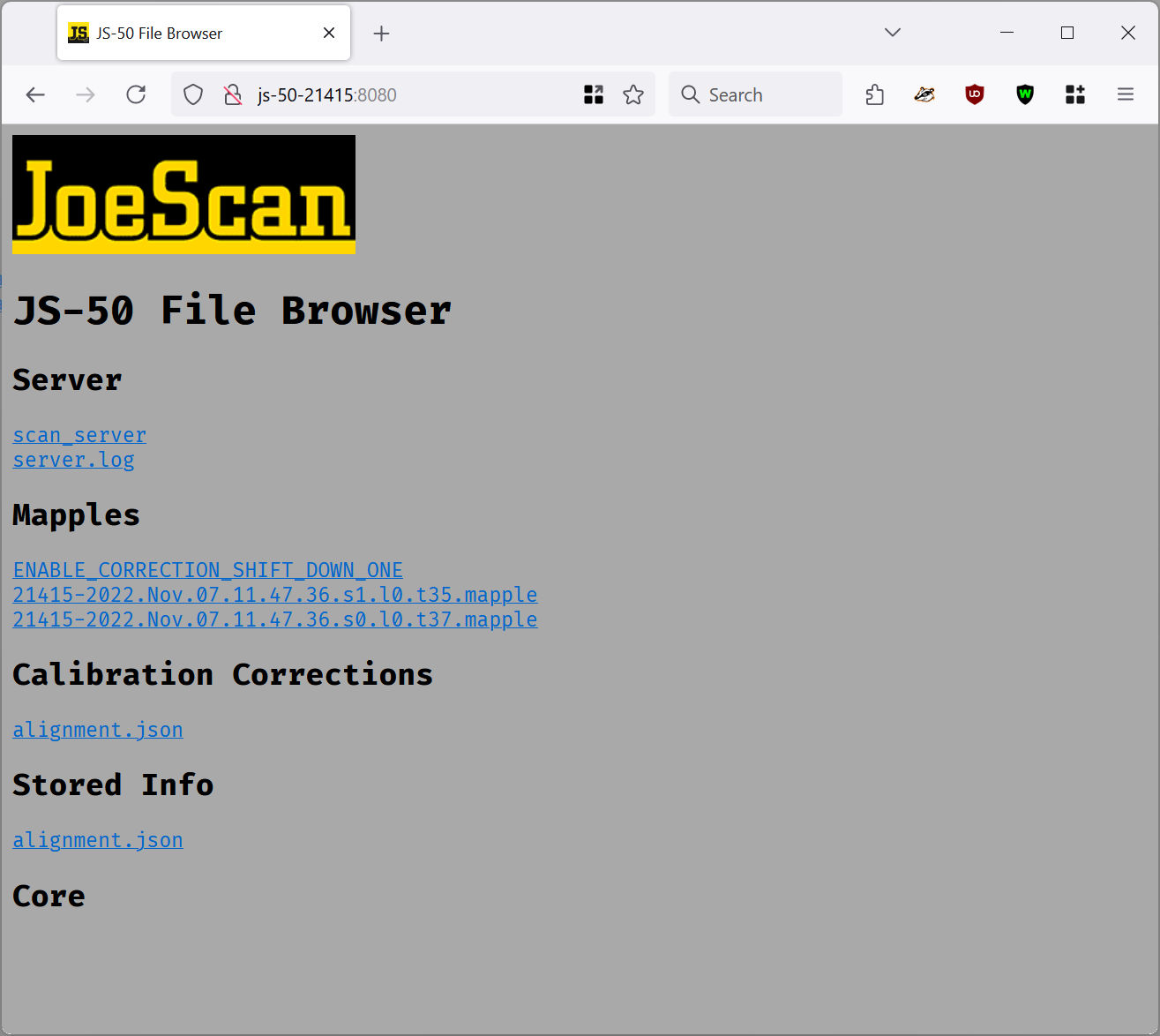Open the uBlock Origin extension
This screenshot has height=1036, width=1160.
tap(975, 94)
